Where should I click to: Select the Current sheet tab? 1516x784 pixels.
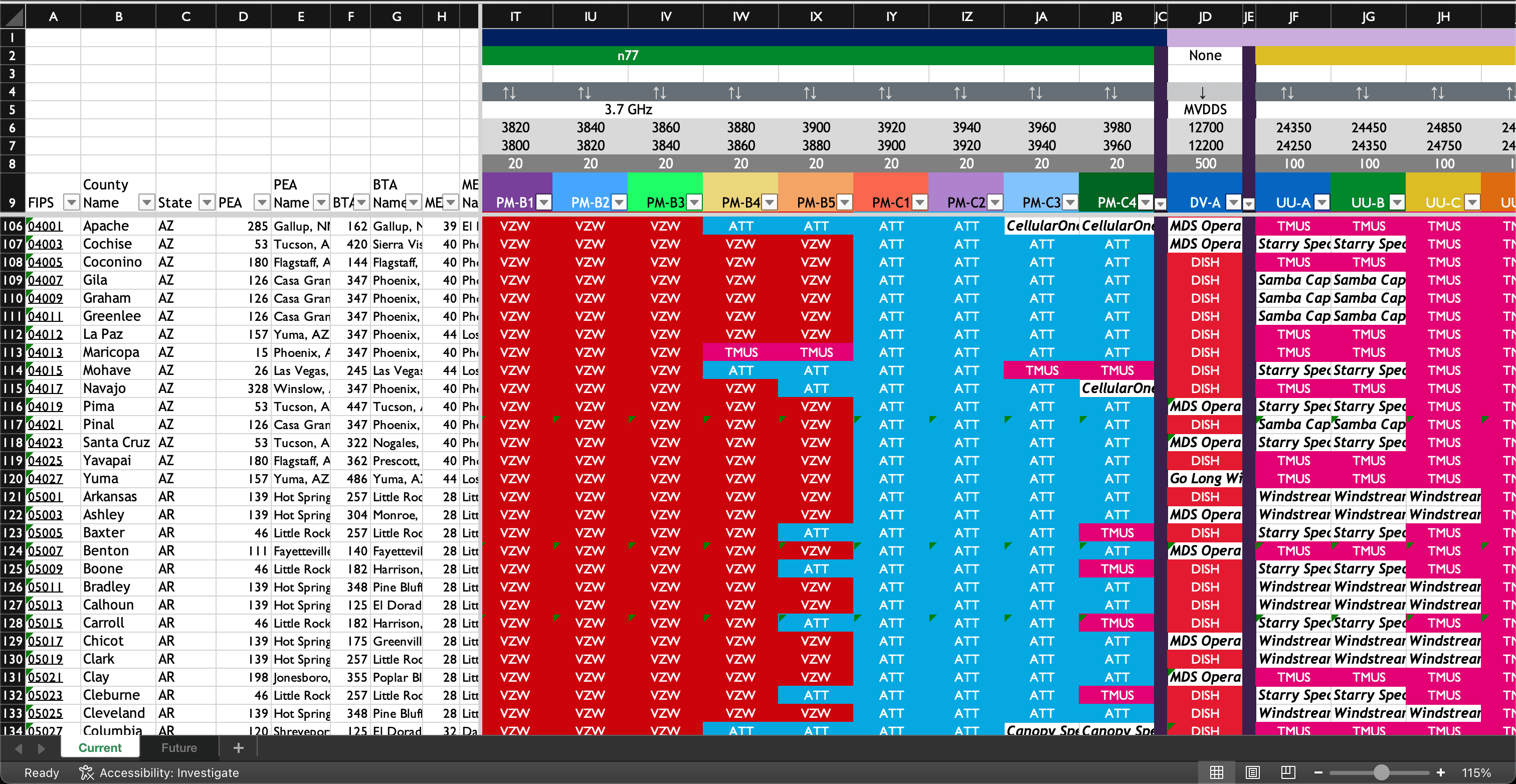(x=100, y=747)
